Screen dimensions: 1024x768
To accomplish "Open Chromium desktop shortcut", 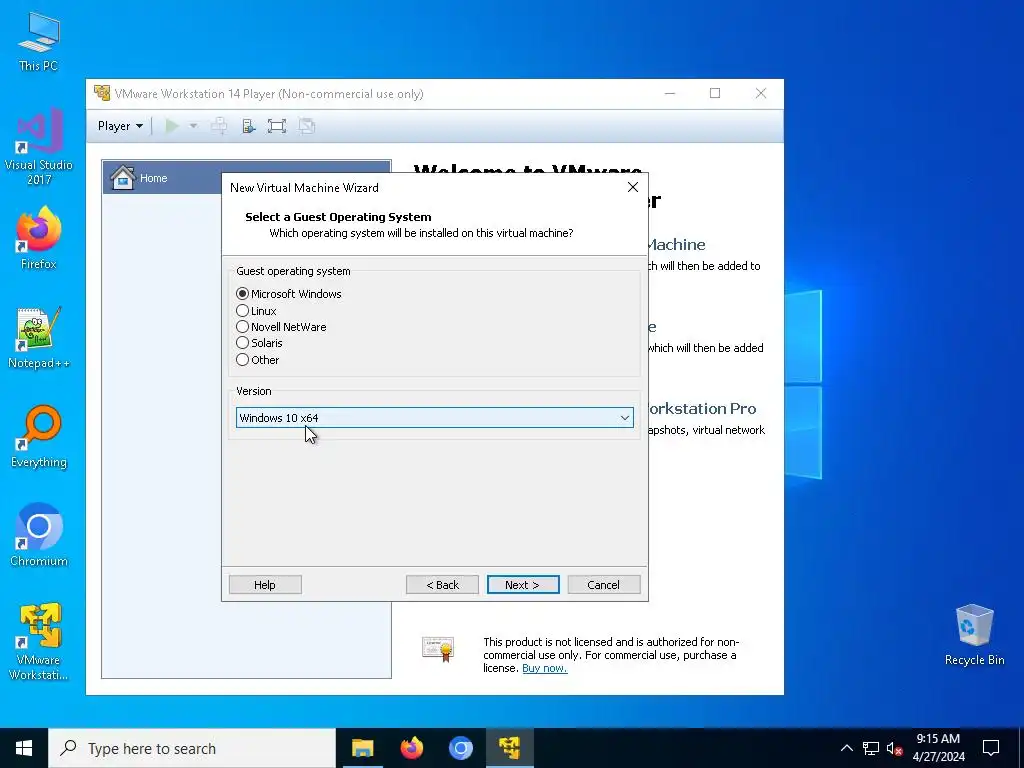I will click(39, 534).
